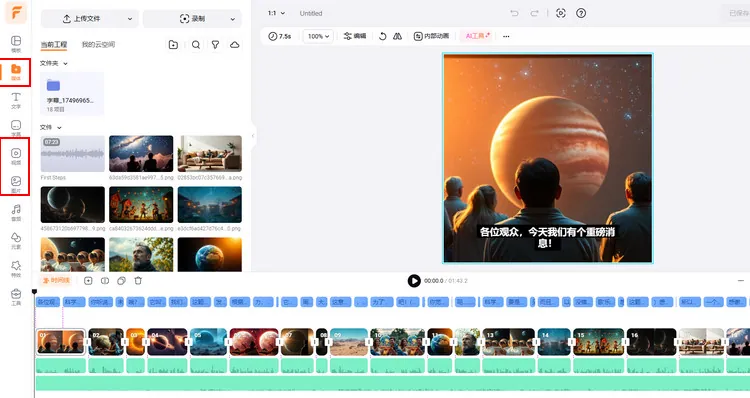Image resolution: width=750 pixels, height=398 pixels.
Task: Click the 上传文件 upload button
Action: [x=82, y=19]
